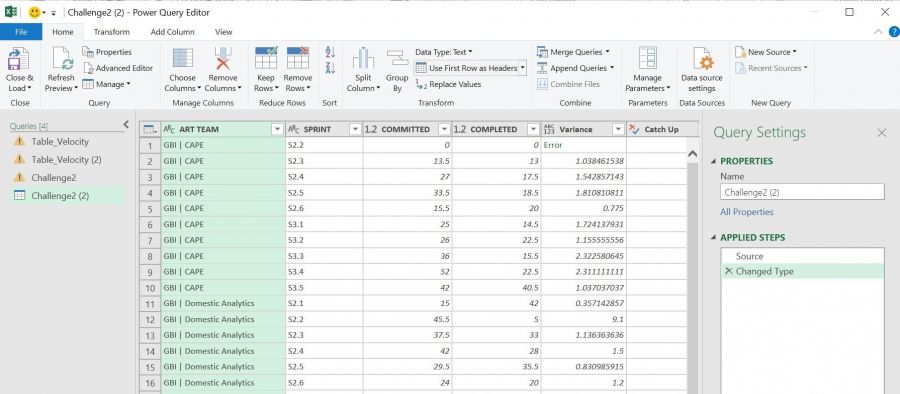Close the Query Settings pane

(882, 133)
